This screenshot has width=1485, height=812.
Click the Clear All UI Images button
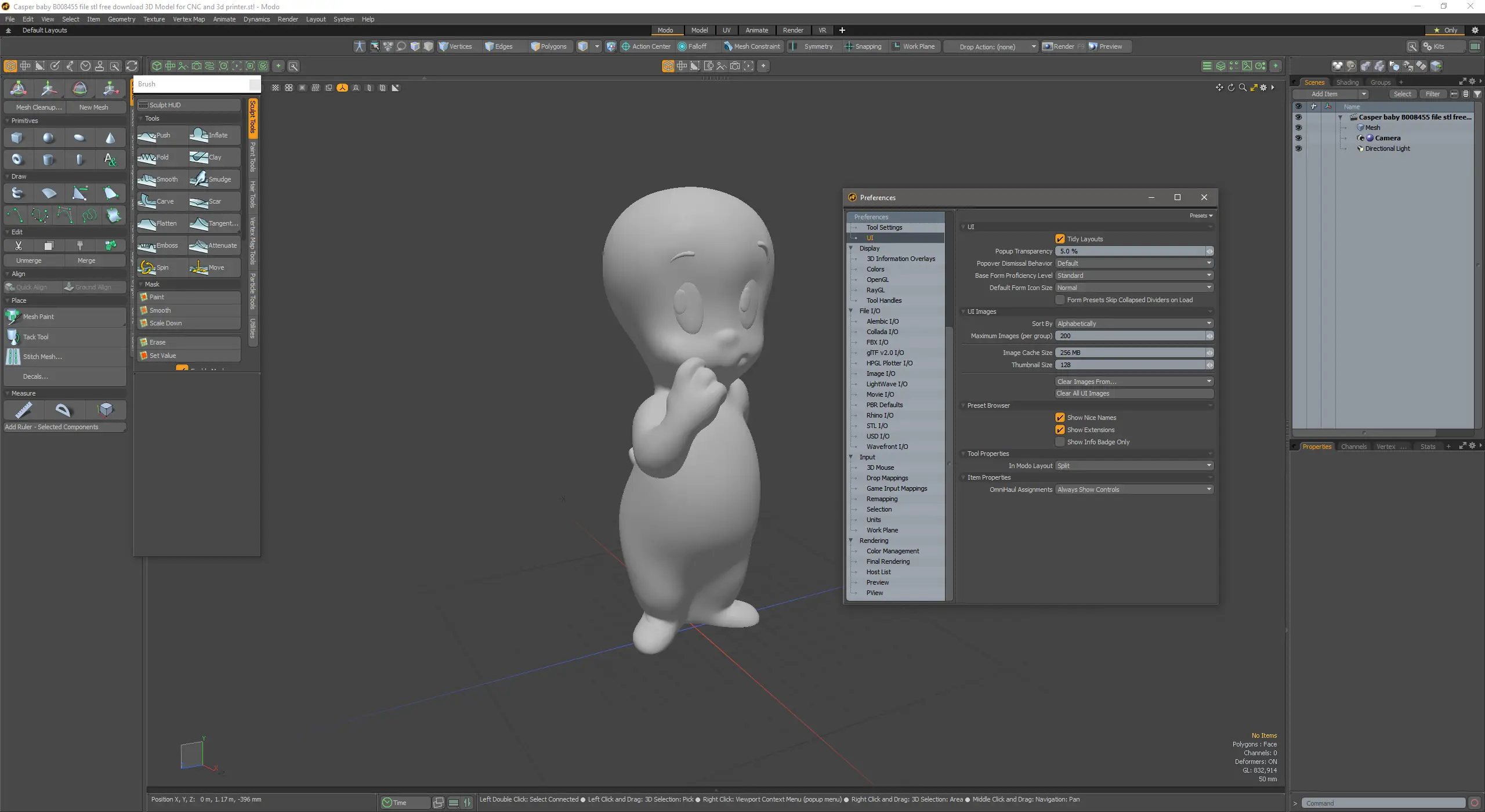[1133, 393]
